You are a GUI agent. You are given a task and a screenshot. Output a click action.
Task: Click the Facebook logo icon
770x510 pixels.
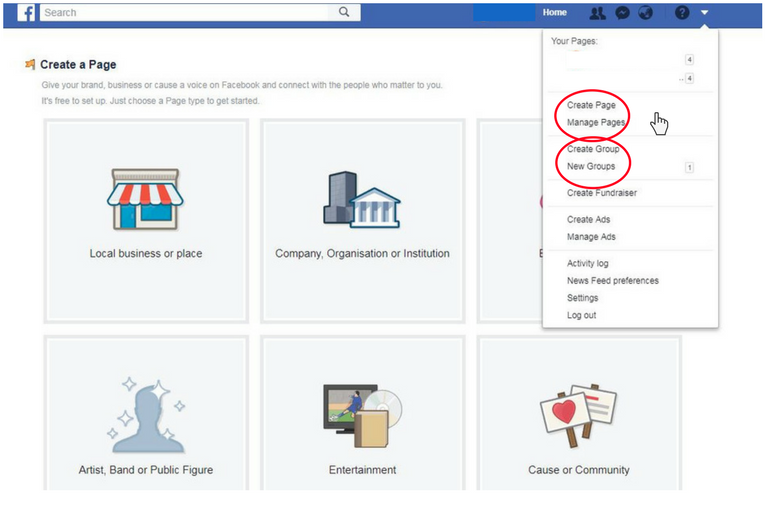point(26,13)
